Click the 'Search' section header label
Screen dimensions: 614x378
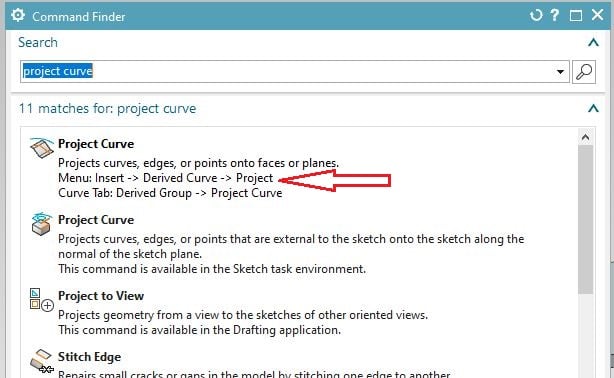(38, 42)
